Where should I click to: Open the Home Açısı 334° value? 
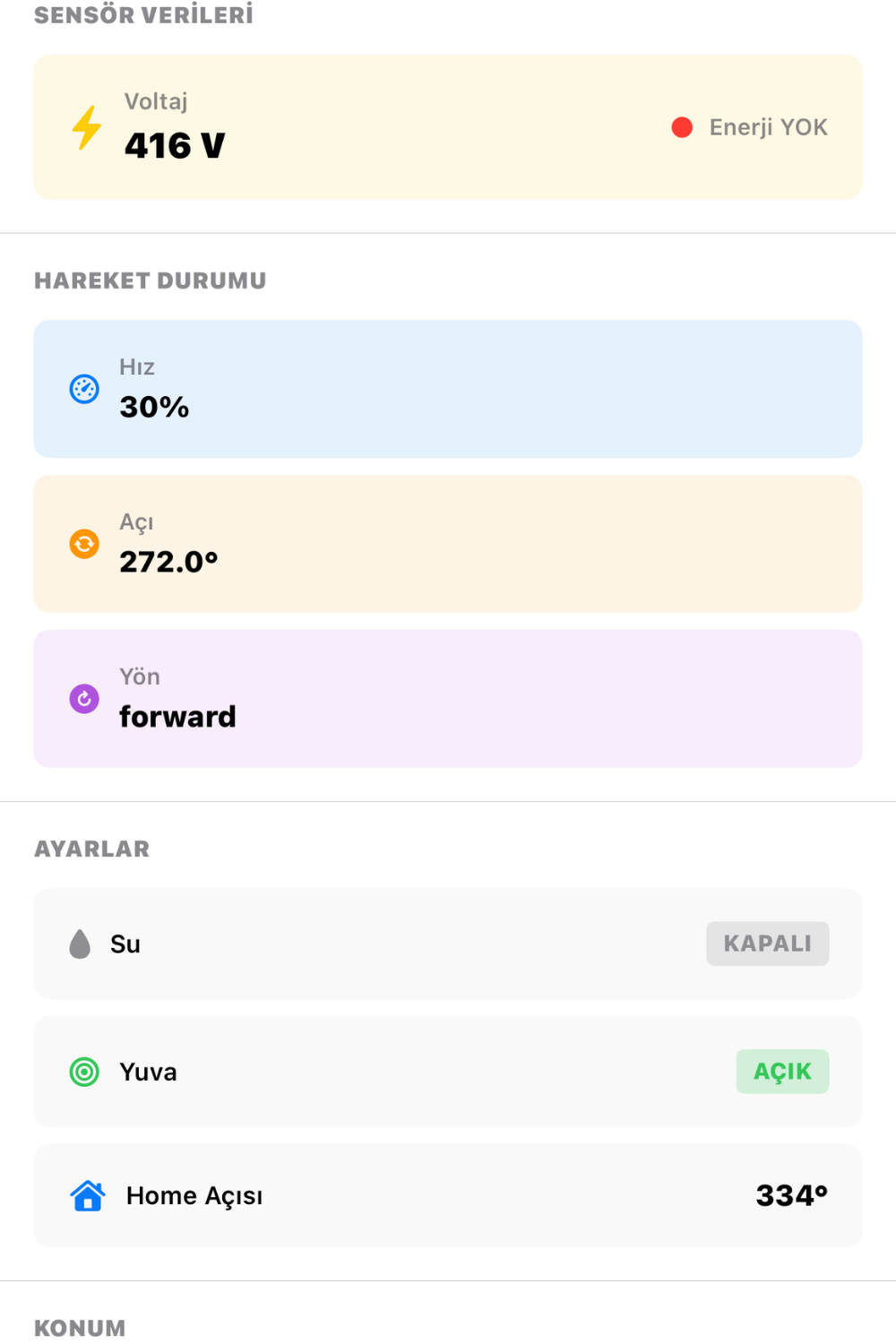(x=791, y=1195)
